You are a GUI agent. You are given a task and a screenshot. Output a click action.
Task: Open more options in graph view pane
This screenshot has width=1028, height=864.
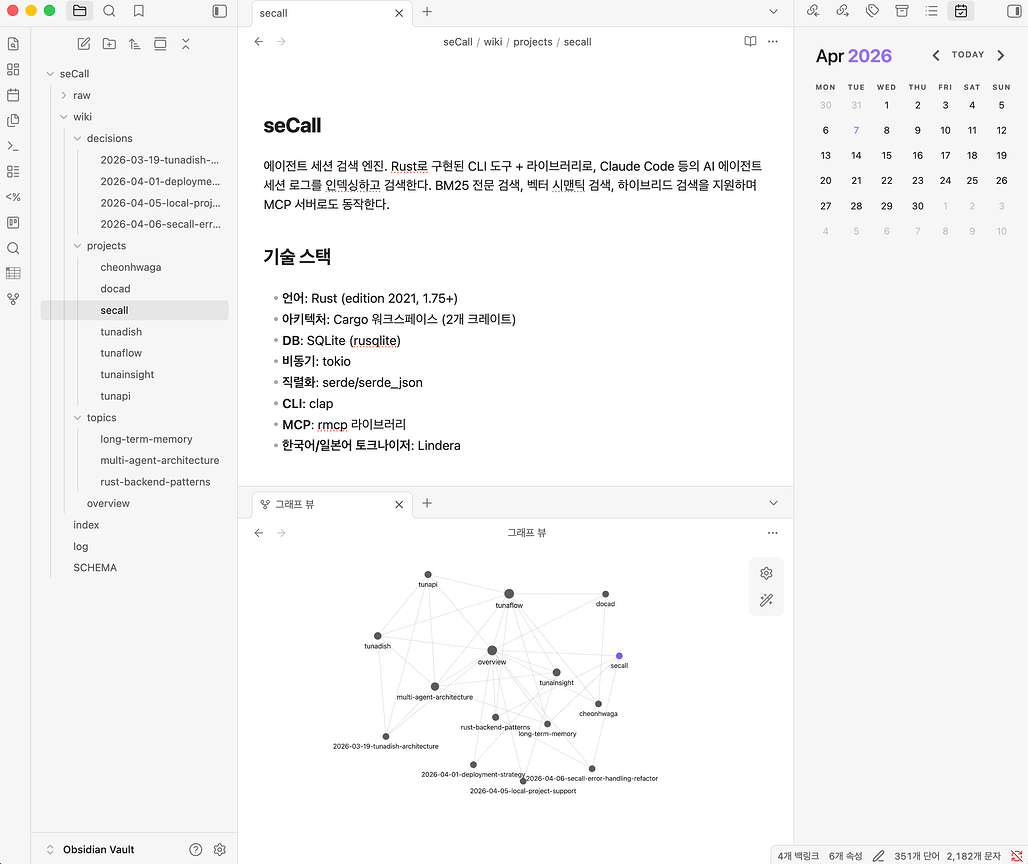click(773, 533)
